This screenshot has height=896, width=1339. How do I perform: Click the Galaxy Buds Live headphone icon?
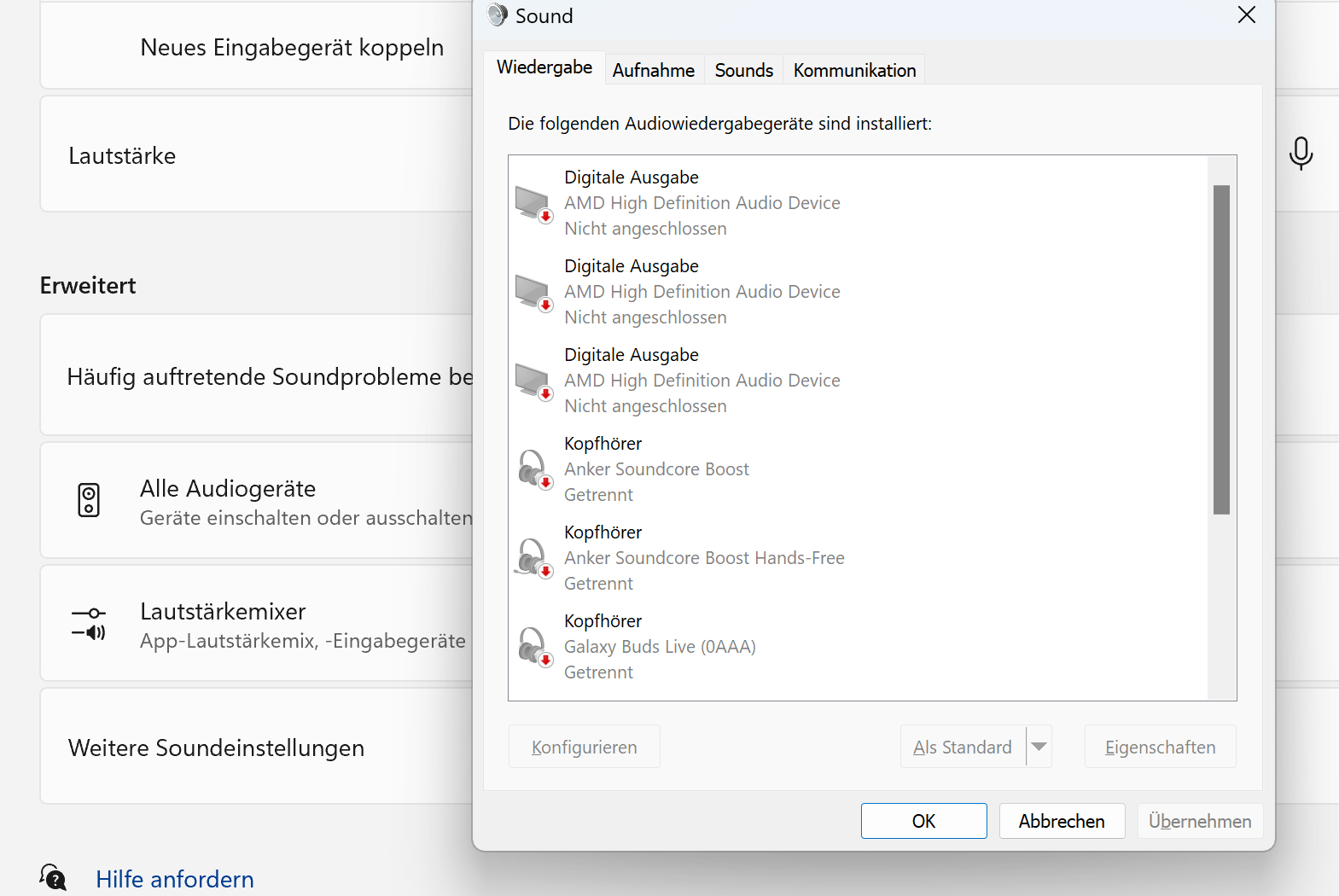tap(534, 648)
